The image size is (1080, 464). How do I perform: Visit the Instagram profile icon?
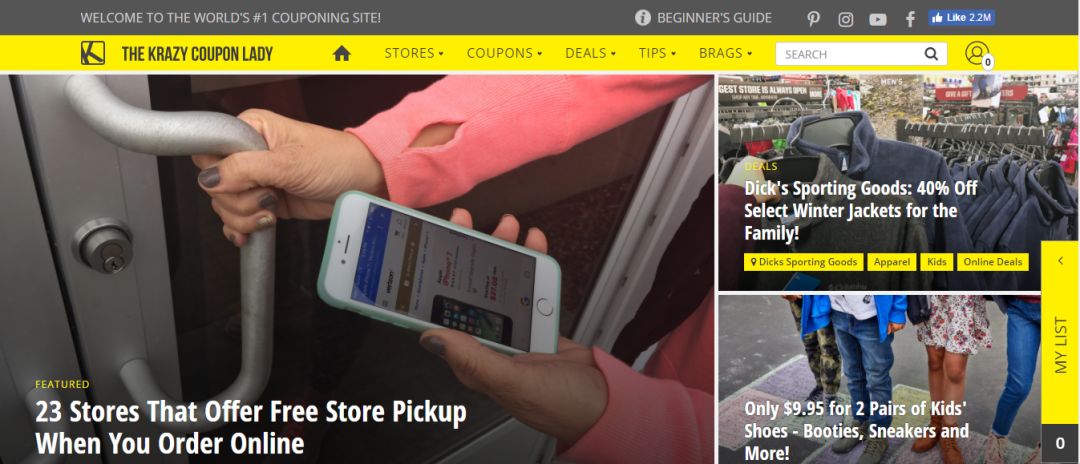tap(845, 19)
